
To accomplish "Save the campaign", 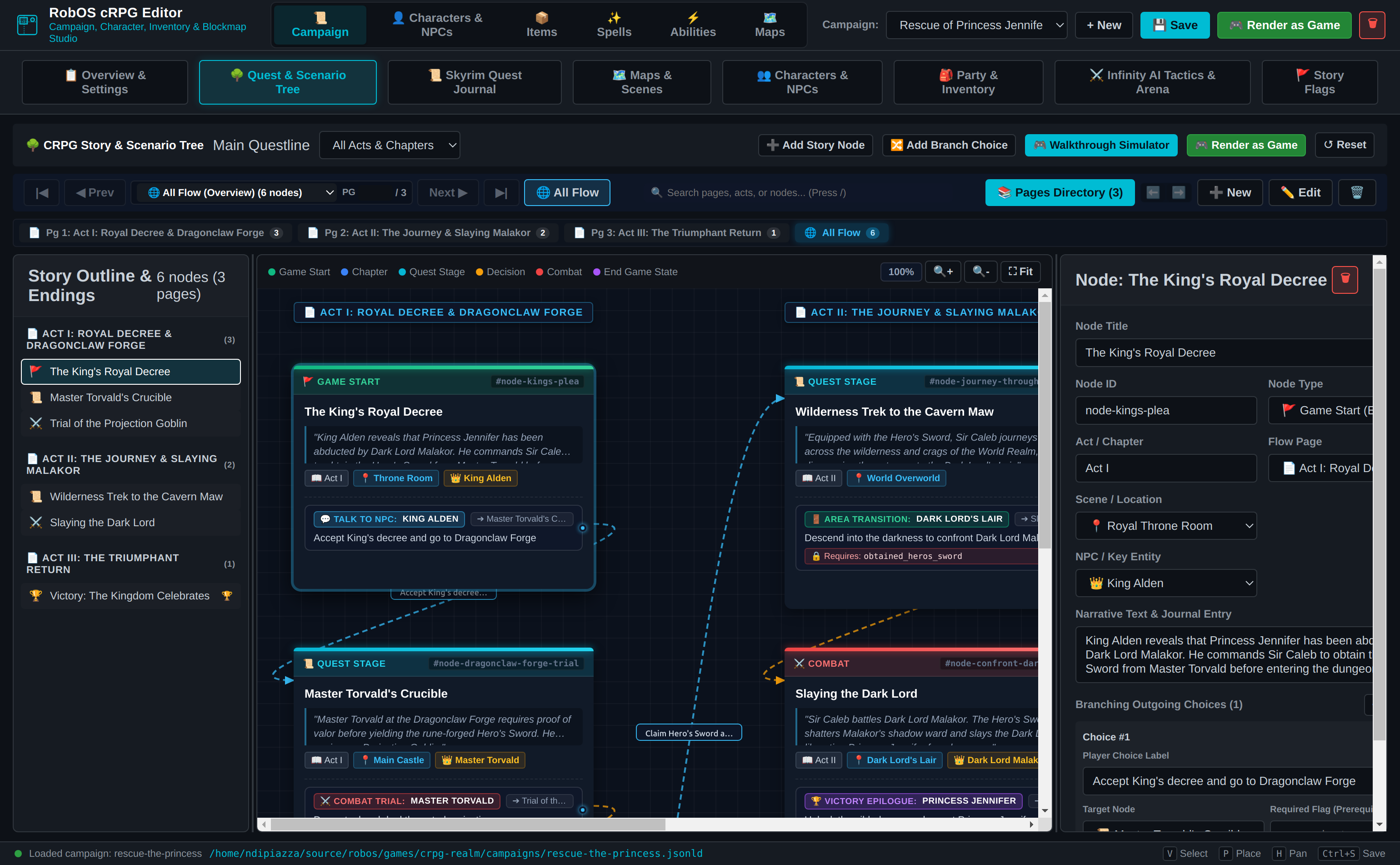I will coord(1175,25).
